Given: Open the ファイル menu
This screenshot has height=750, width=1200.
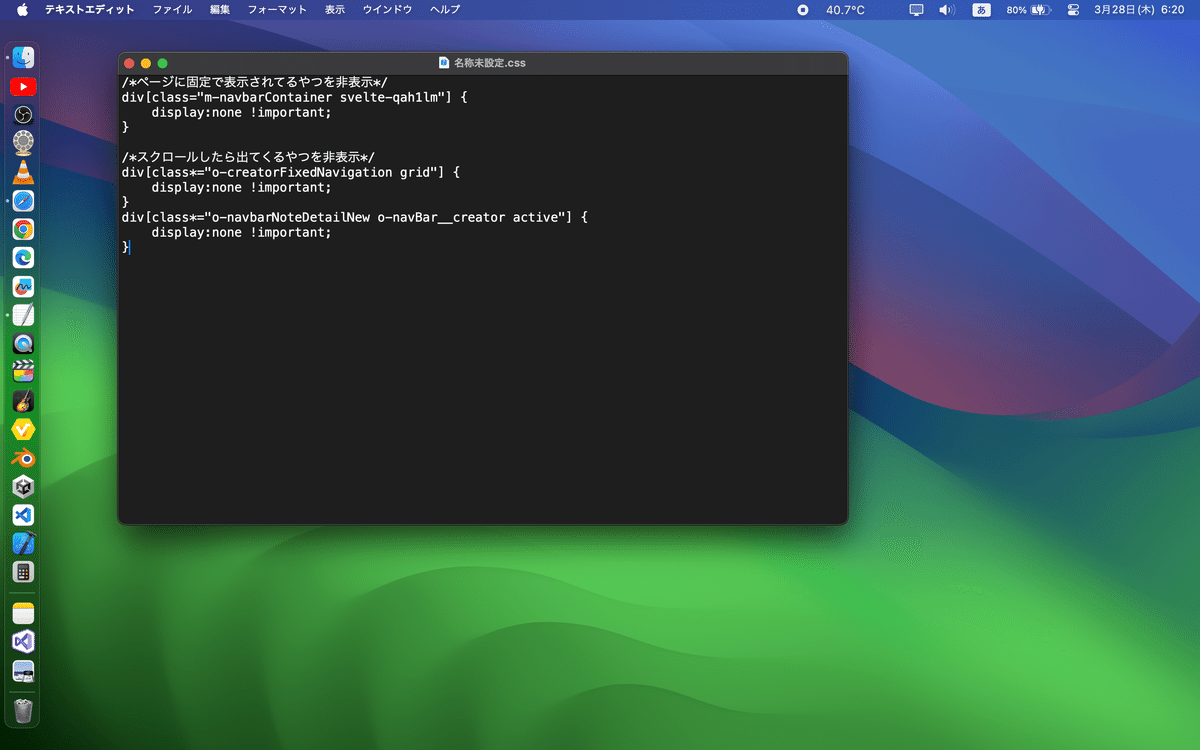Looking at the screenshot, I should point(172,9).
